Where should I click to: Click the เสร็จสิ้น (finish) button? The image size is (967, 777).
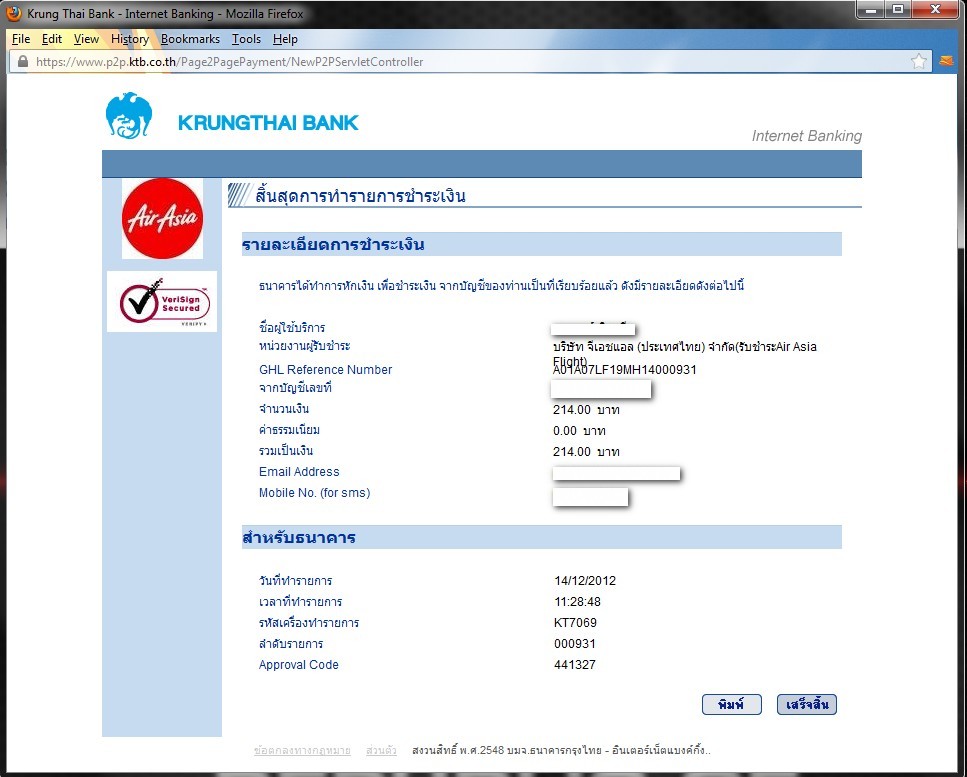tap(807, 704)
